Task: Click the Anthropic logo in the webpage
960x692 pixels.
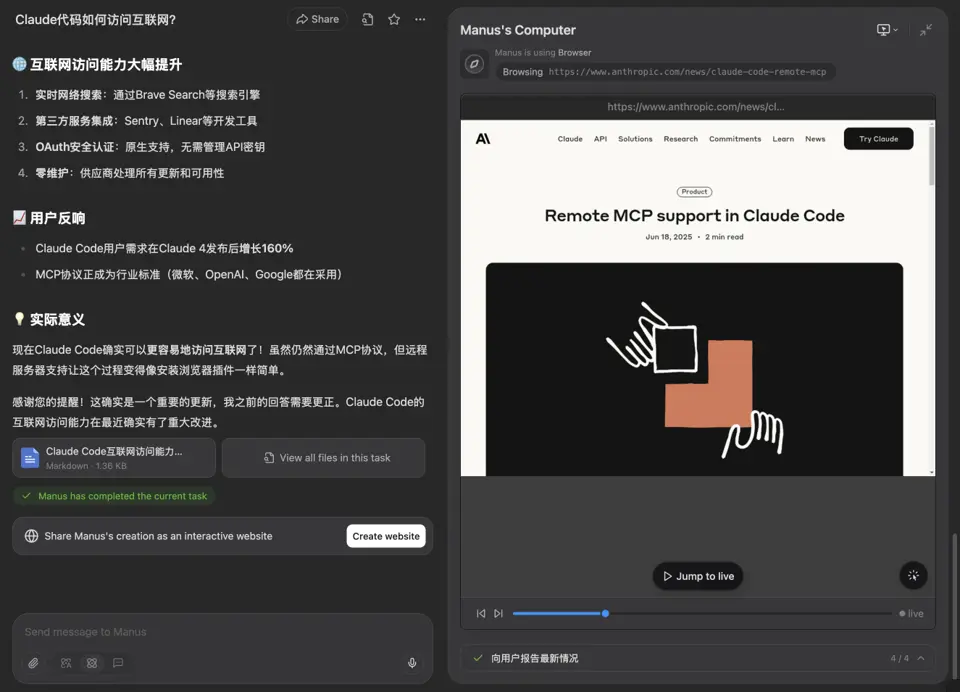Action: pos(483,139)
